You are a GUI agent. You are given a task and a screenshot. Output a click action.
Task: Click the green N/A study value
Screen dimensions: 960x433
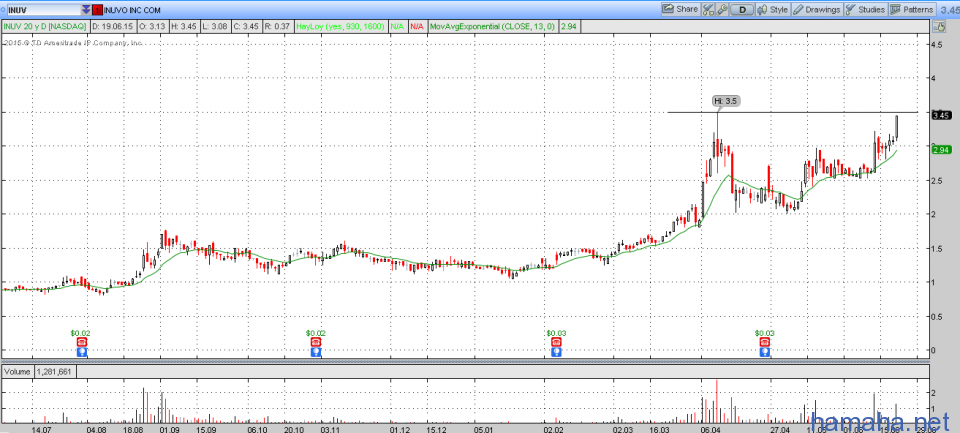click(x=397, y=27)
